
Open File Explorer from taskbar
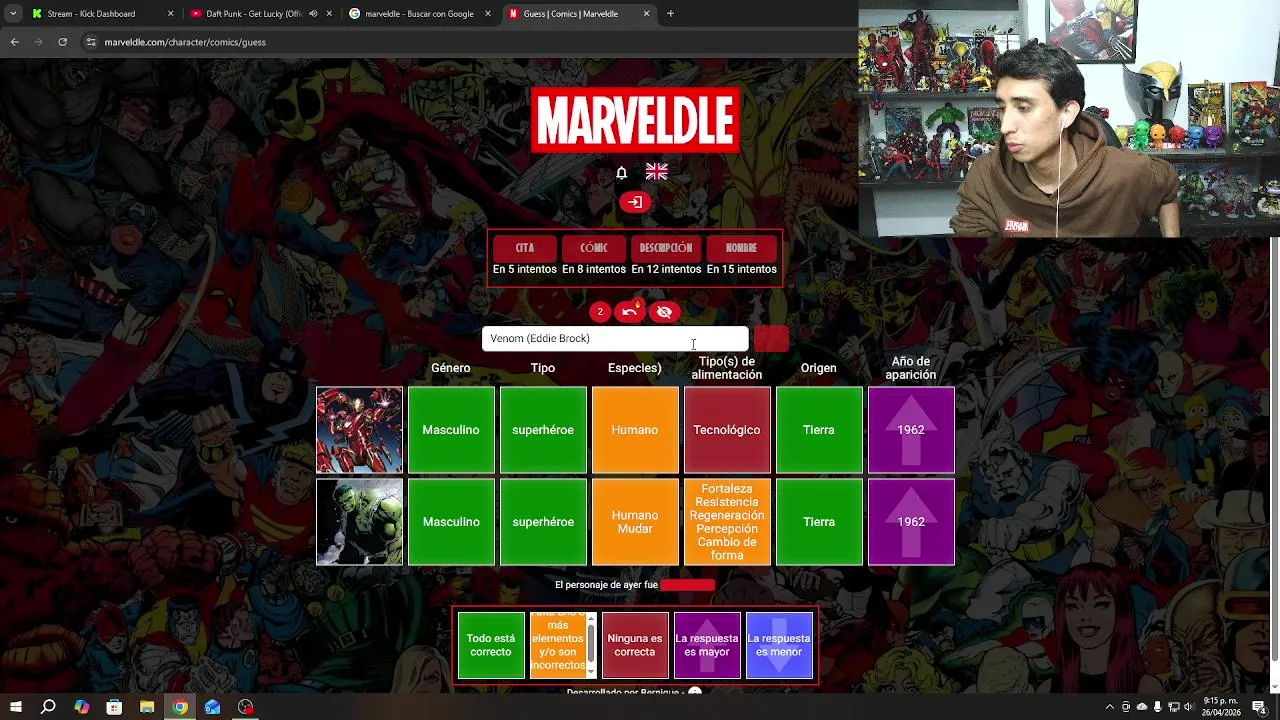click(x=147, y=707)
